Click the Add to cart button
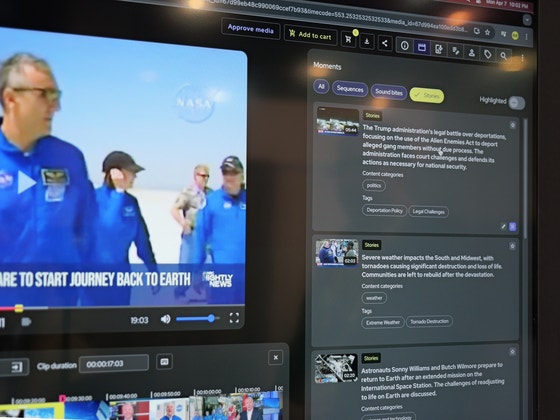Viewport: 560px width, 420px height. click(311, 35)
